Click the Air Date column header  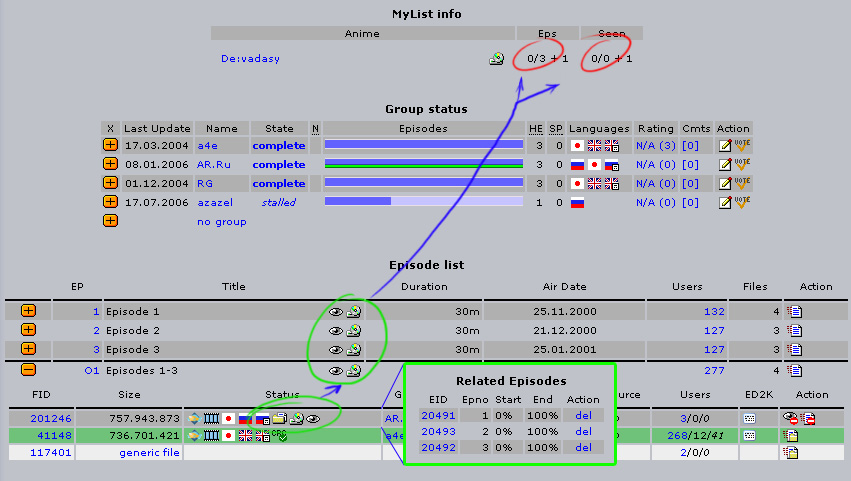pos(560,286)
